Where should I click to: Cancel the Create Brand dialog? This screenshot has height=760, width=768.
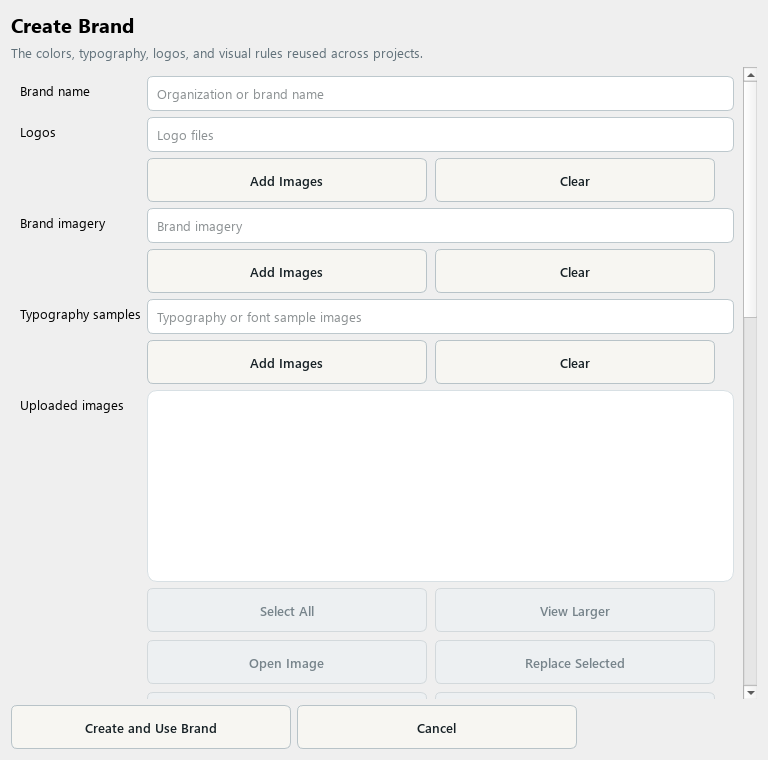pyautogui.click(x=436, y=727)
